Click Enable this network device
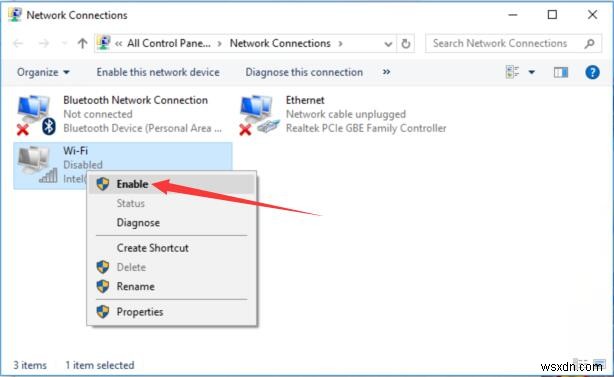The image size is (614, 377). click(158, 72)
